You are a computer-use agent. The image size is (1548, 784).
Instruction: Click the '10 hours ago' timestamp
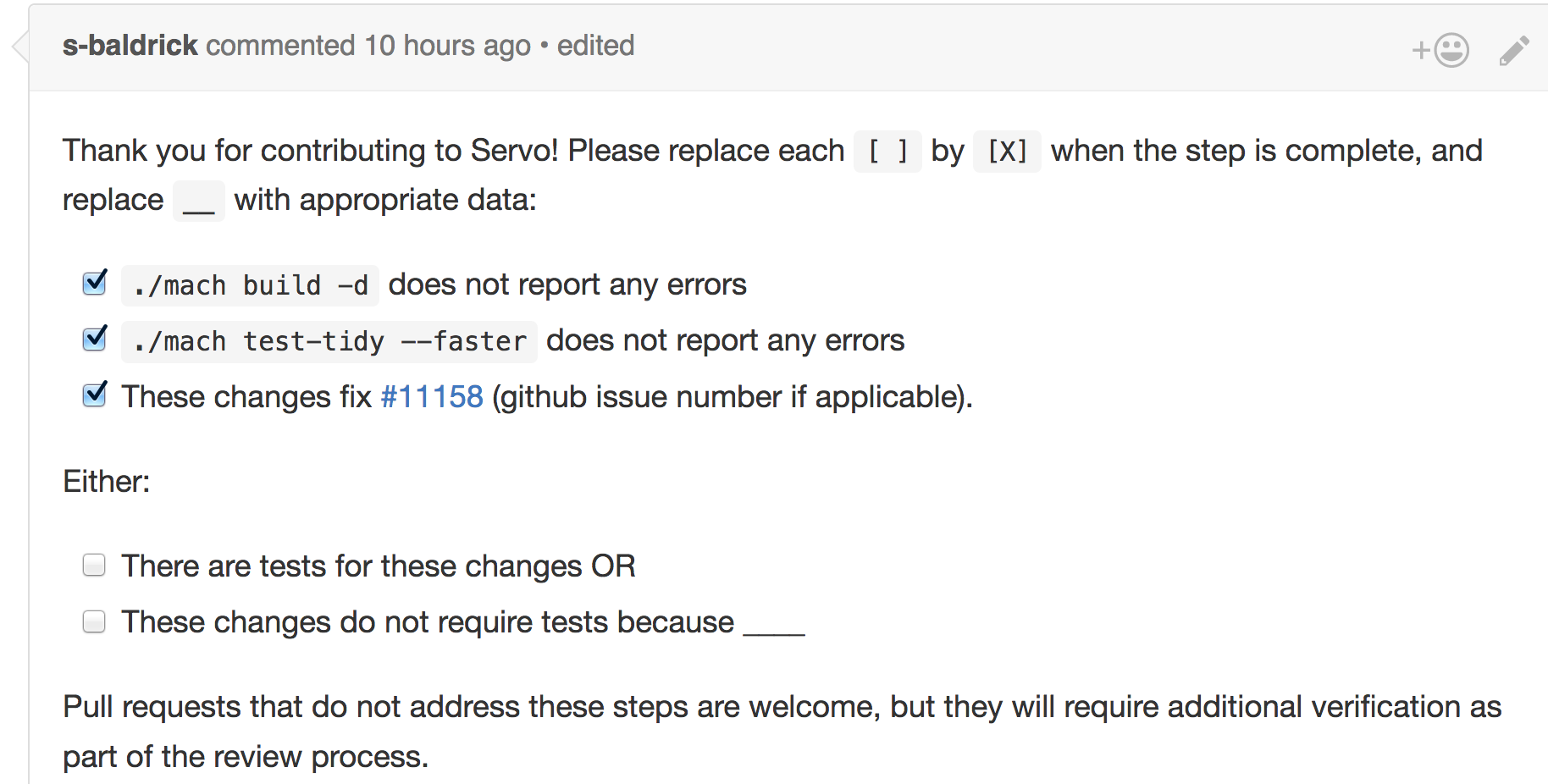(x=447, y=46)
